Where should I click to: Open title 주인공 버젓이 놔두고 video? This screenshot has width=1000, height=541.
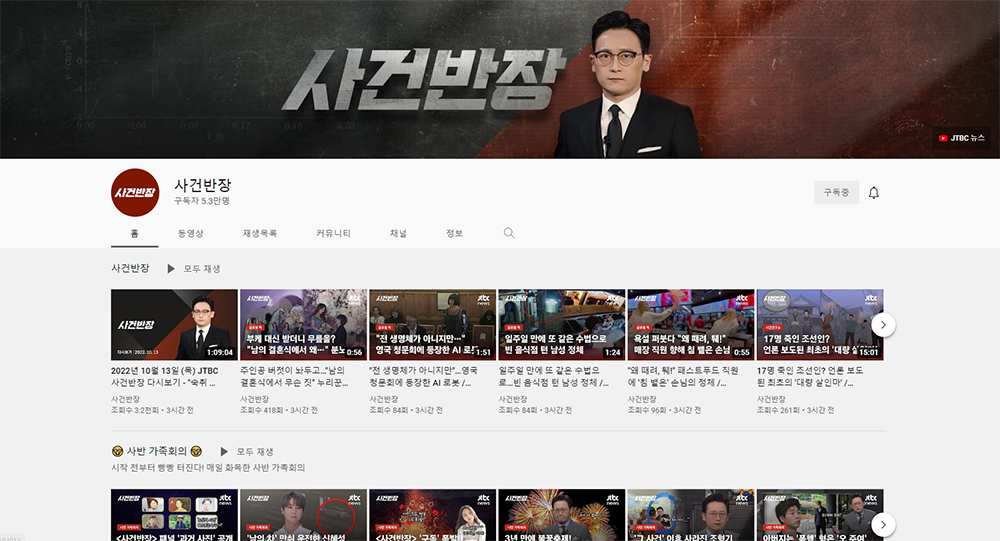[294, 376]
